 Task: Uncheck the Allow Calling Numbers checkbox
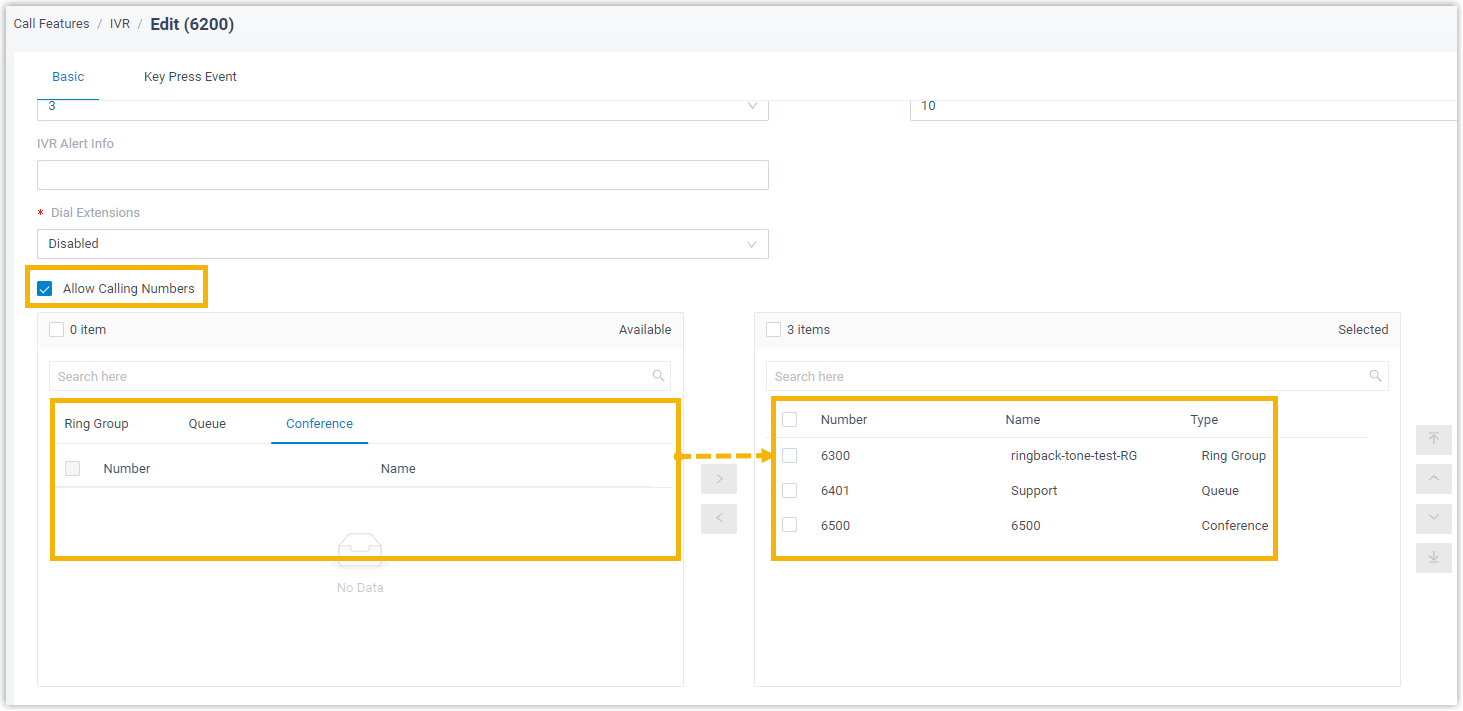[45, 289]
